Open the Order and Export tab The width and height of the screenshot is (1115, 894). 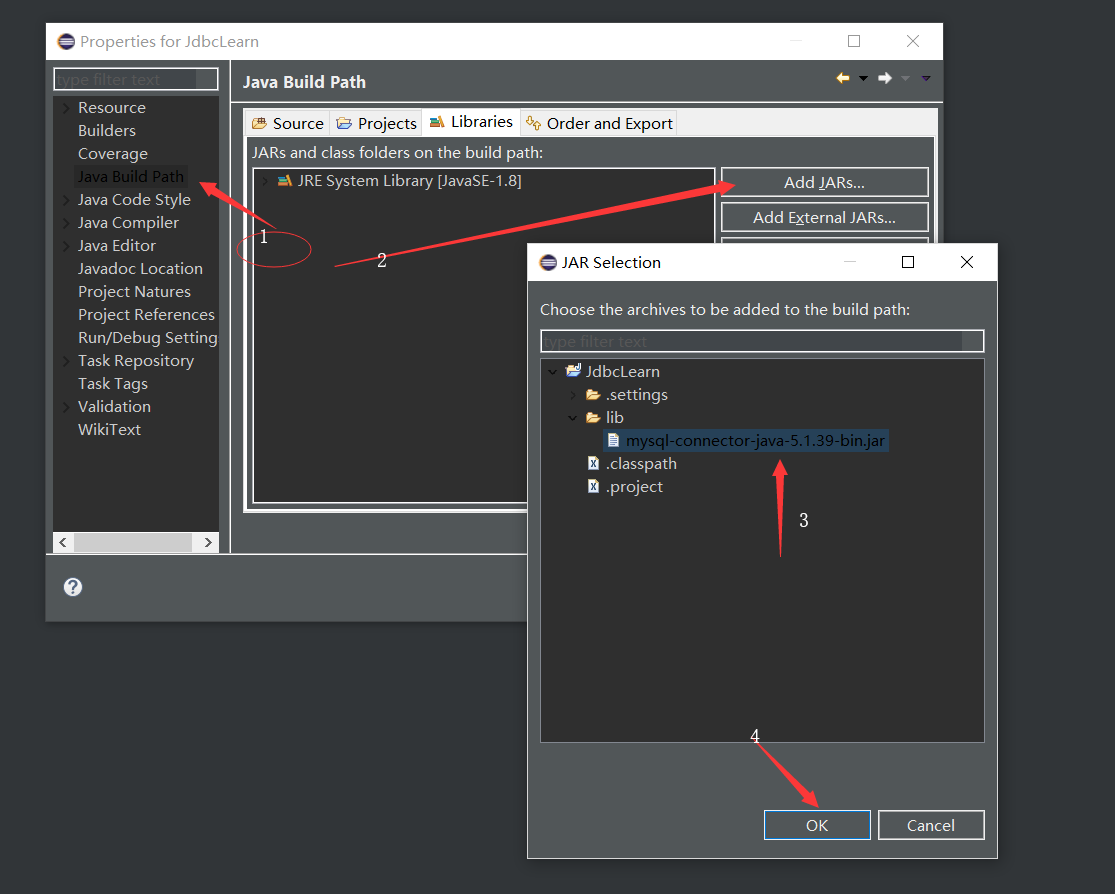pos(599,124)
